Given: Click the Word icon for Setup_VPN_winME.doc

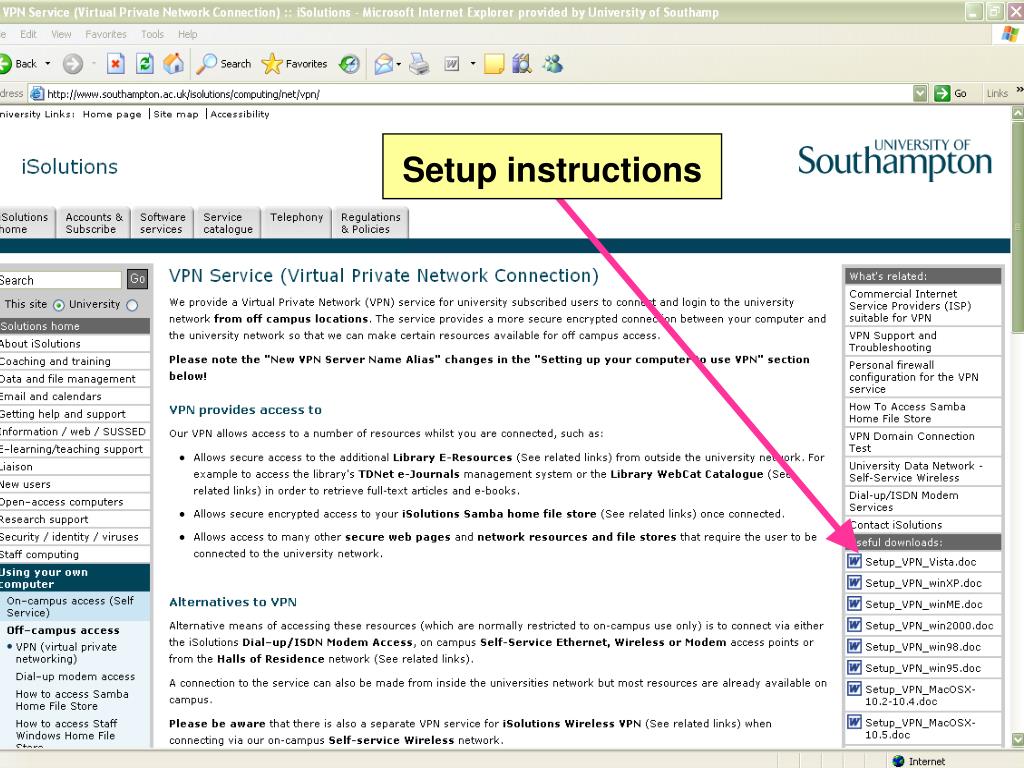Looking at the screenshot, I should pos(854,604).
